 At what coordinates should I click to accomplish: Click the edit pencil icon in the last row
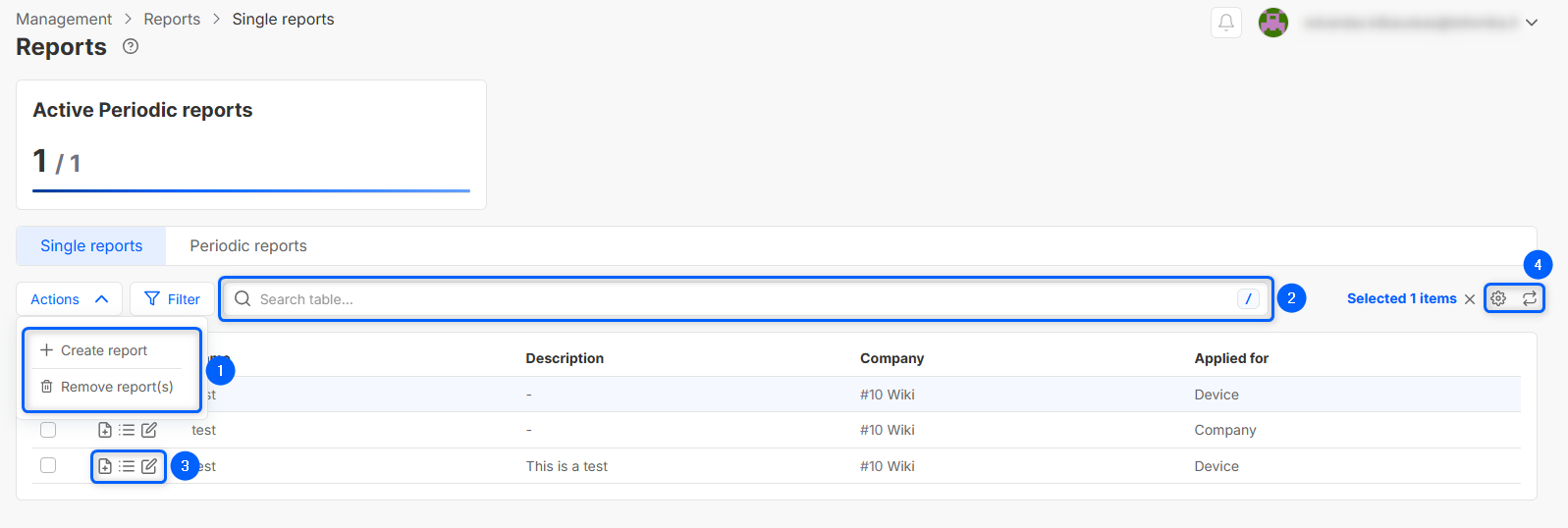[x=149, y=466]
